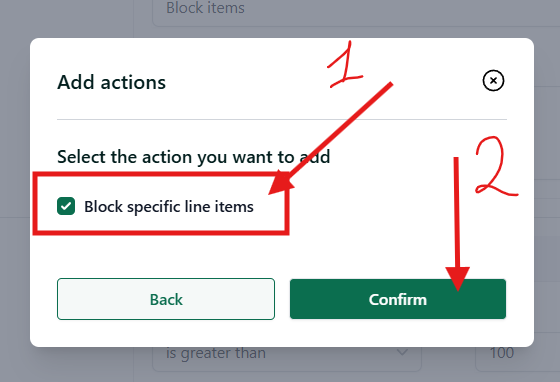This screenshot has height=382, width=560.
Task: Click the Add actions dialog heading
Action: pos(111,82)
